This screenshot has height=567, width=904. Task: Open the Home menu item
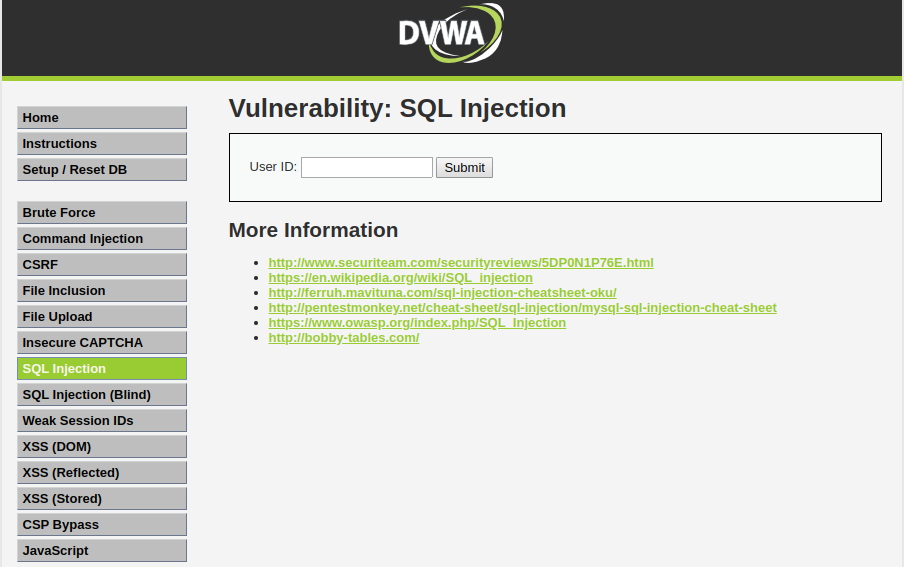pos(101,118)
